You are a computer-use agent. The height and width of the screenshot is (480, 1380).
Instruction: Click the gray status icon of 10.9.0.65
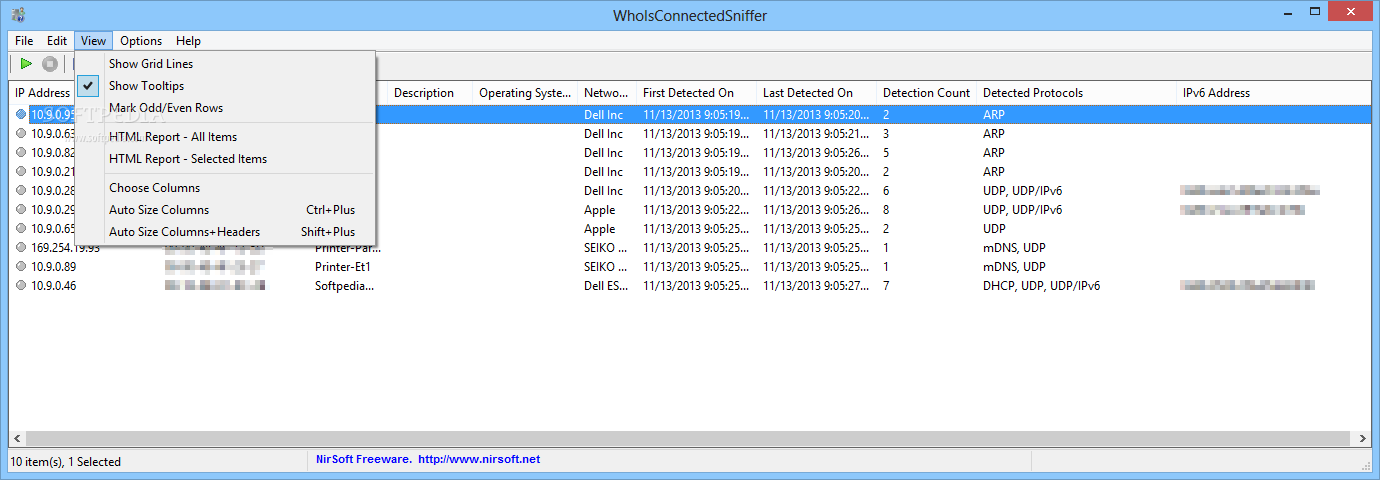[21, 229]
